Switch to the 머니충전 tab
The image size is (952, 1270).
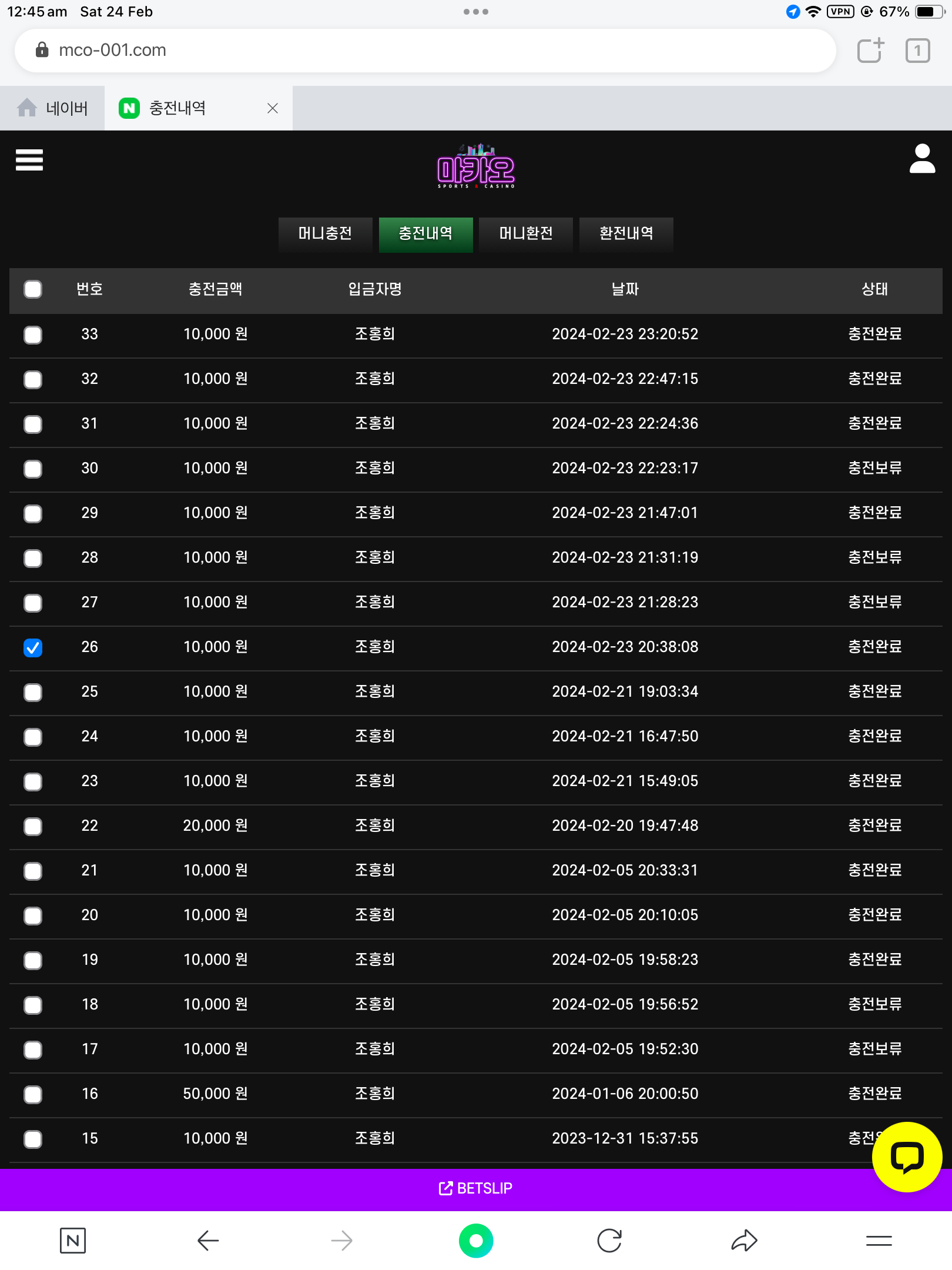[x=325, y=234]
